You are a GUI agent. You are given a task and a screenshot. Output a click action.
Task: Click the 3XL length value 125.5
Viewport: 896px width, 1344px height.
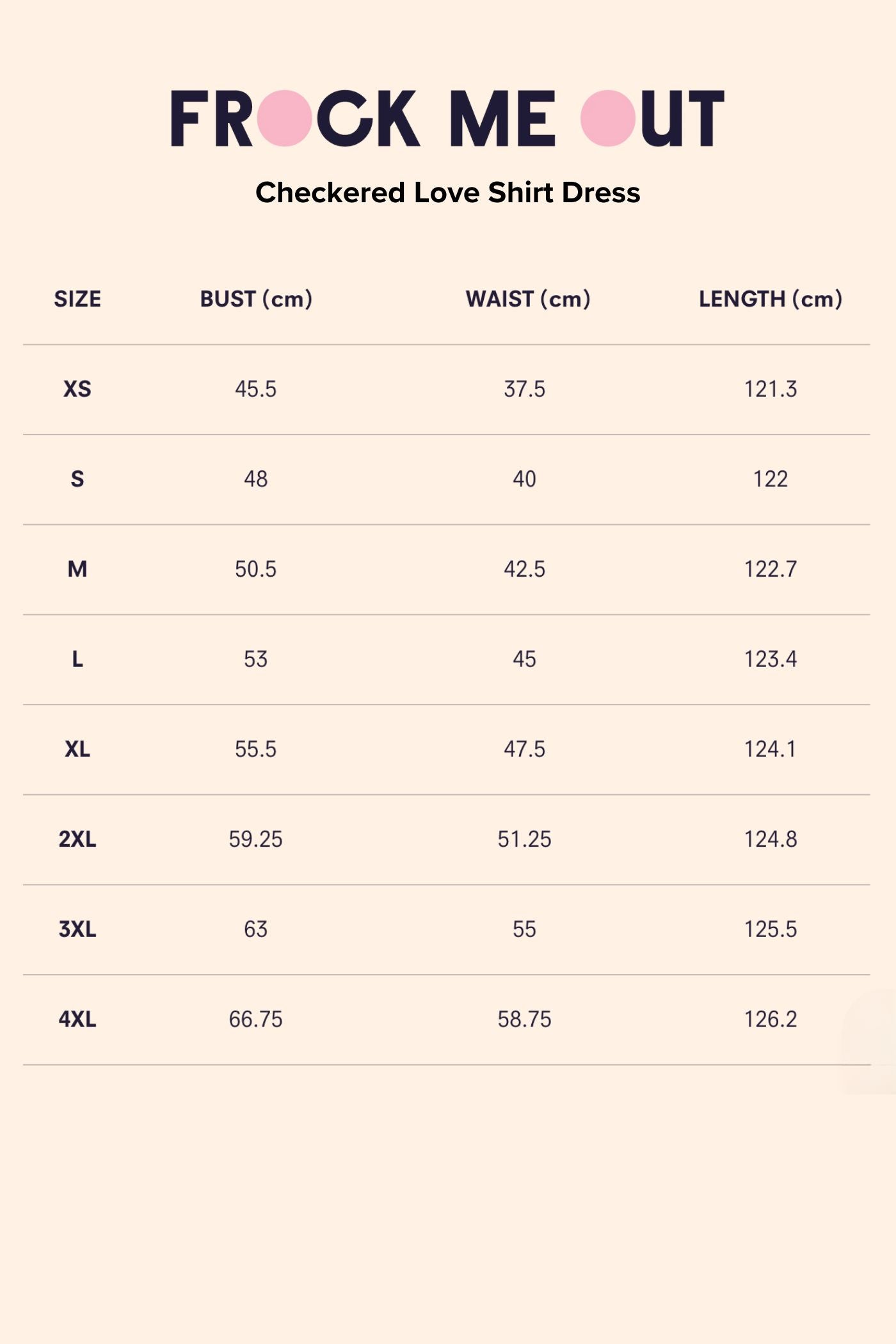tap(771, 929)
